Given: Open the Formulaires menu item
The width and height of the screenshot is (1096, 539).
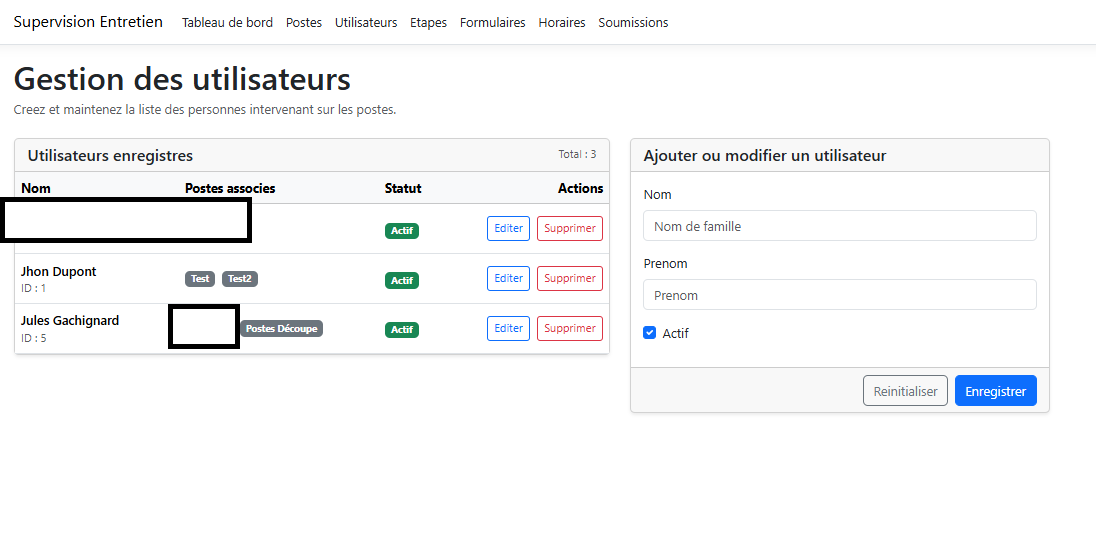Looking at the screenshot, I should [x=492, y=22].
